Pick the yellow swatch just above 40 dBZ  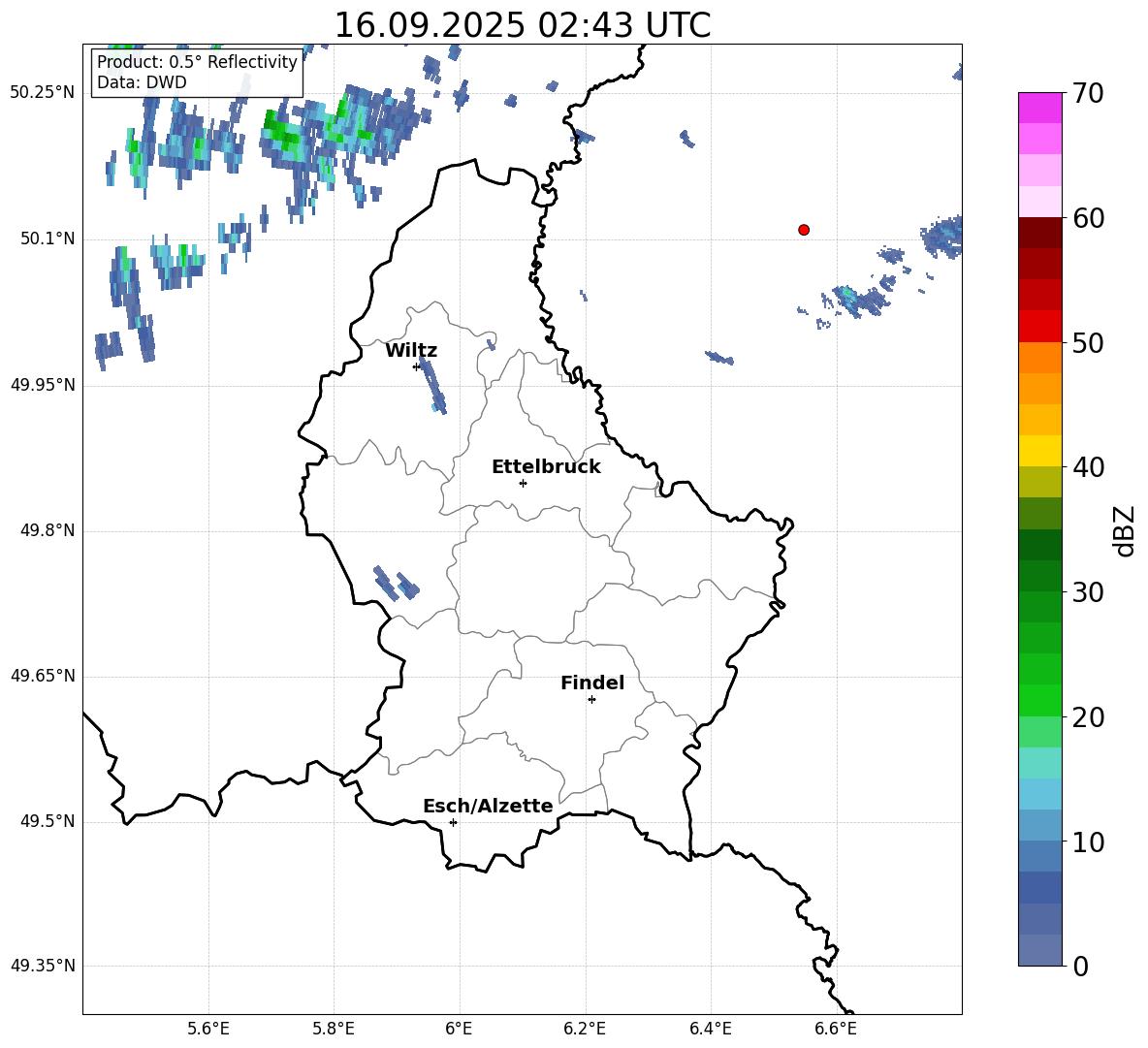point(1039,451)
